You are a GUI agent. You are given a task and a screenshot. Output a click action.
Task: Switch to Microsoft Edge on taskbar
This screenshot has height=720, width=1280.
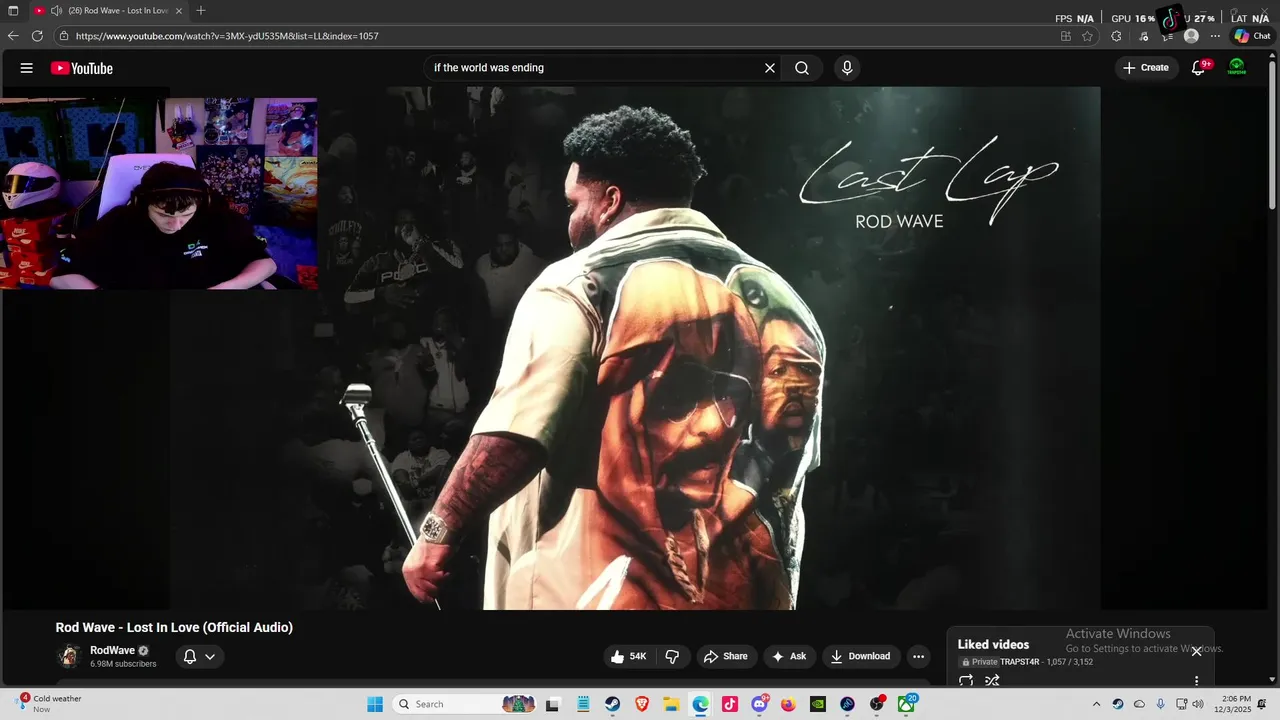701,704
